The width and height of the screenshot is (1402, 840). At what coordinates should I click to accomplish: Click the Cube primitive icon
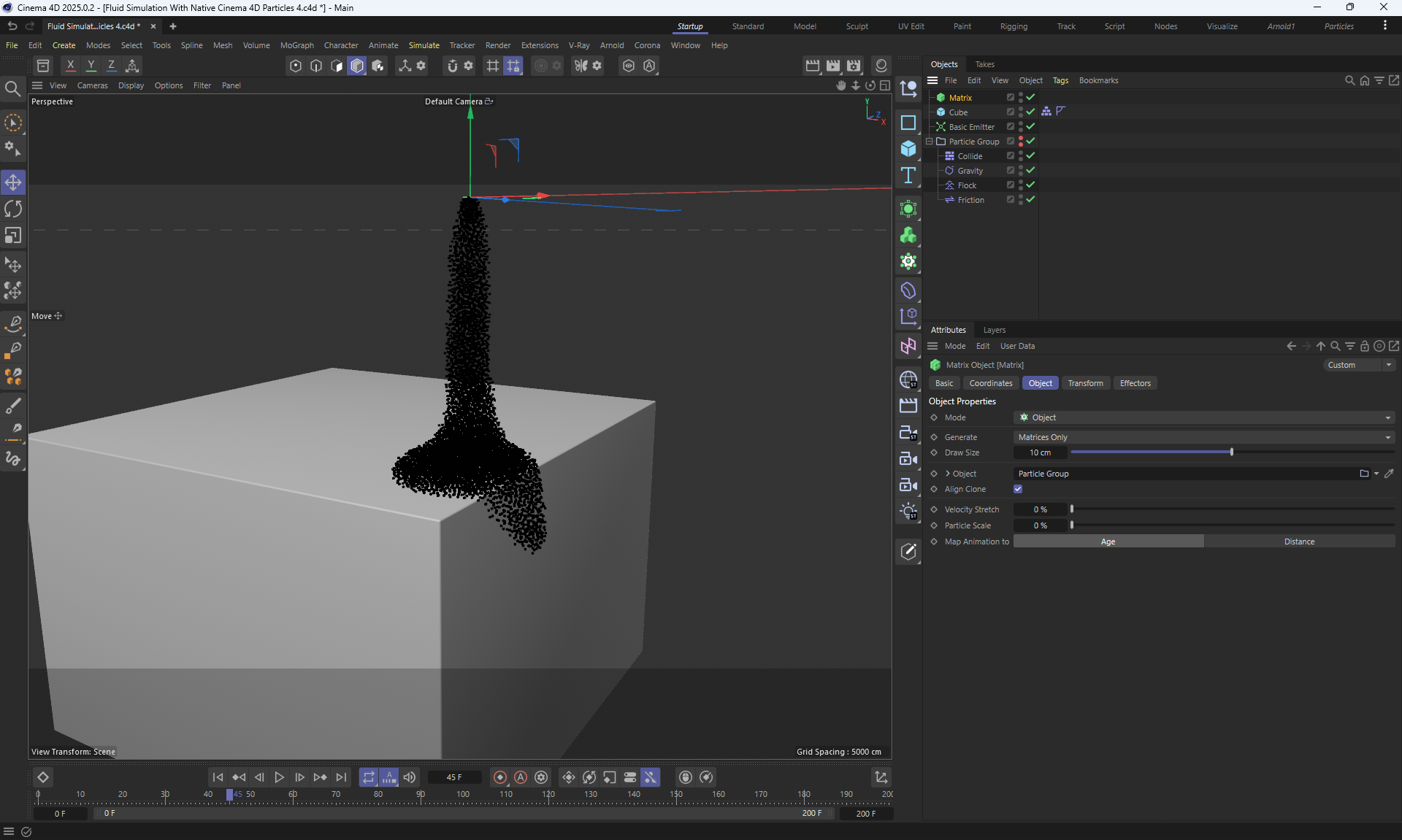point(908,149)
